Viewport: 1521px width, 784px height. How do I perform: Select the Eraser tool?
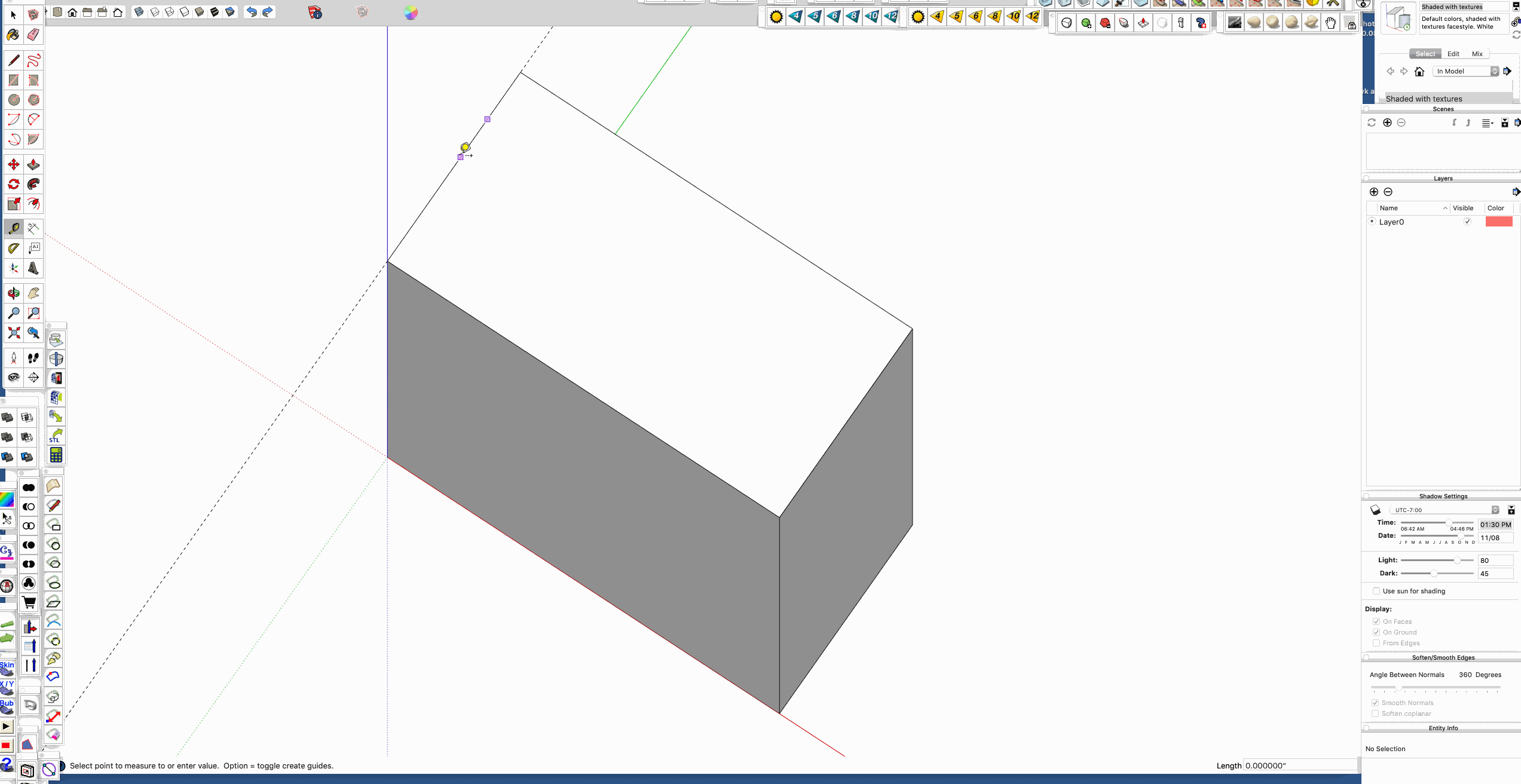click(33, 35)
